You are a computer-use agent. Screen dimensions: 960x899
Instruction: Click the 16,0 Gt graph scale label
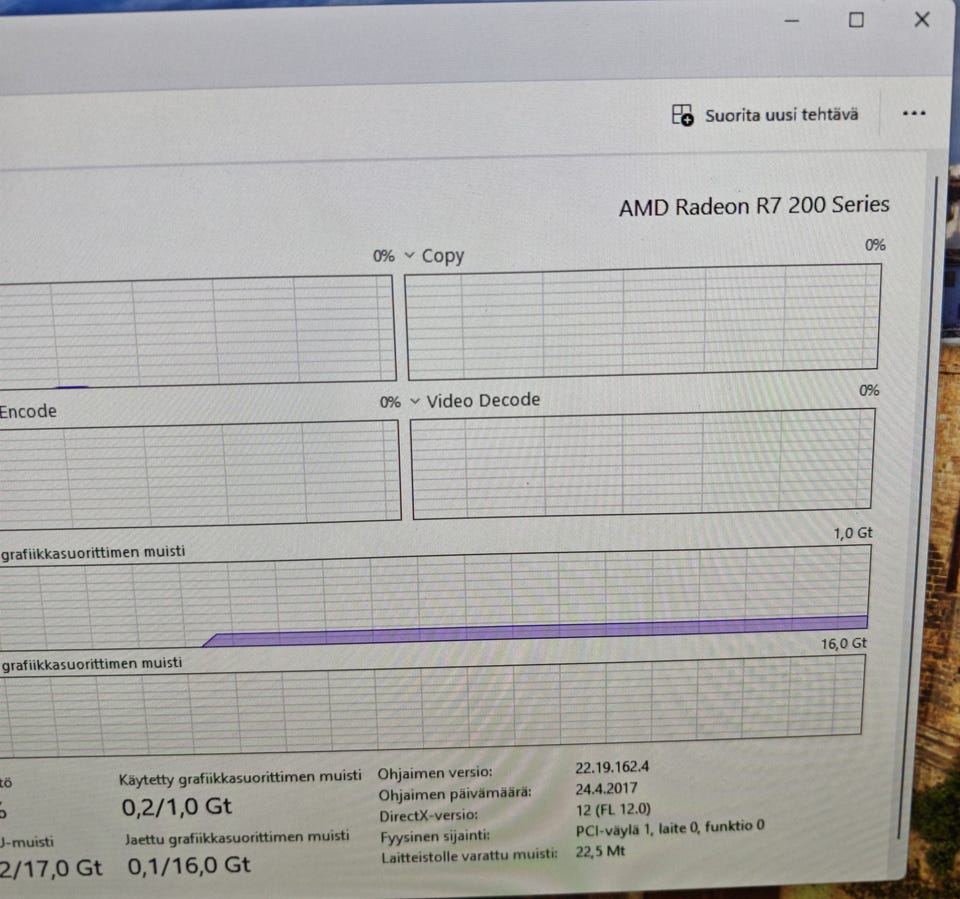click(844, 644)
